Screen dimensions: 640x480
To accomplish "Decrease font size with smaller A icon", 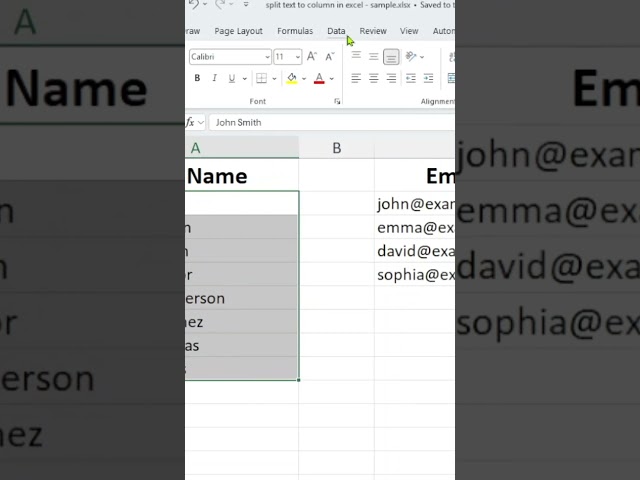I will (x=330, y=56).
